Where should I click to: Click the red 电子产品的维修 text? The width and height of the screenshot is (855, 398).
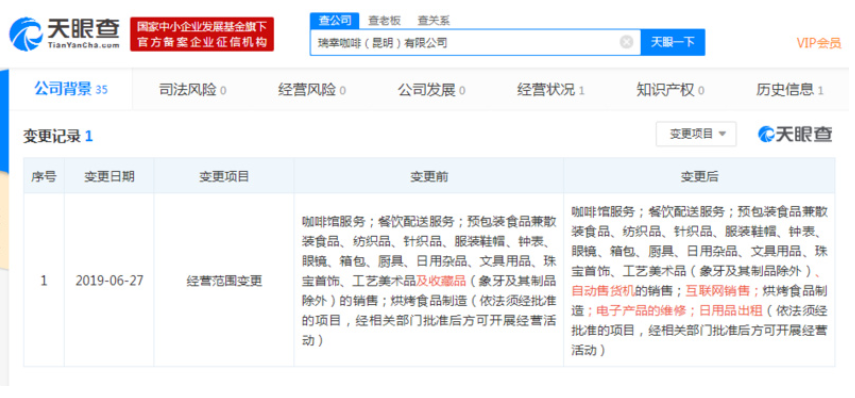(640, 310)
